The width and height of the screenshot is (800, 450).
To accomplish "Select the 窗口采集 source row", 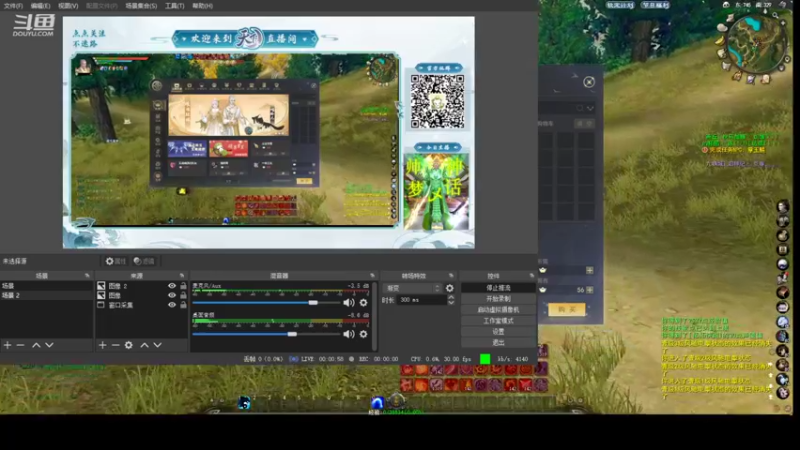I will coord(141,305).
